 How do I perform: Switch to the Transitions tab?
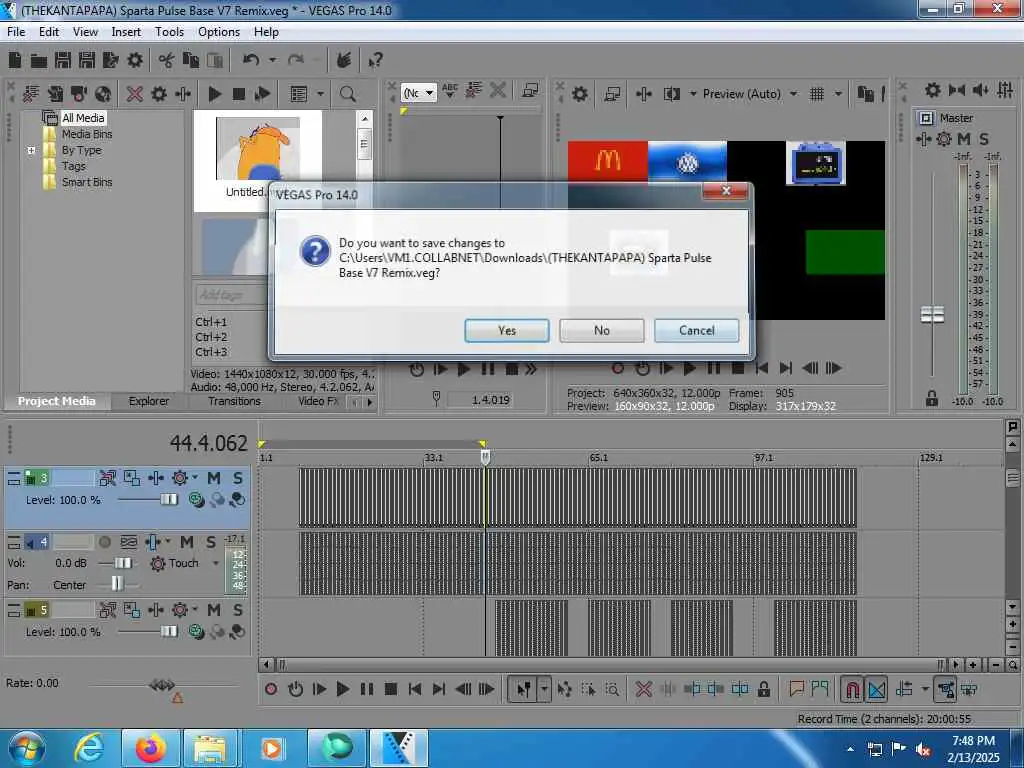(234, 401)
